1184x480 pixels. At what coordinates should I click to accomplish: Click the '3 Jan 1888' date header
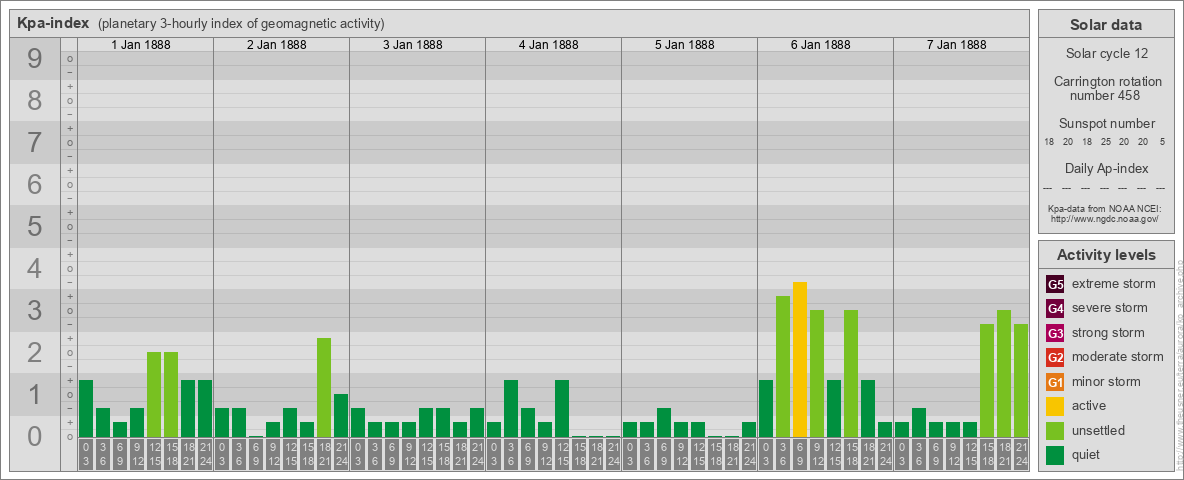tap(413, 45)
